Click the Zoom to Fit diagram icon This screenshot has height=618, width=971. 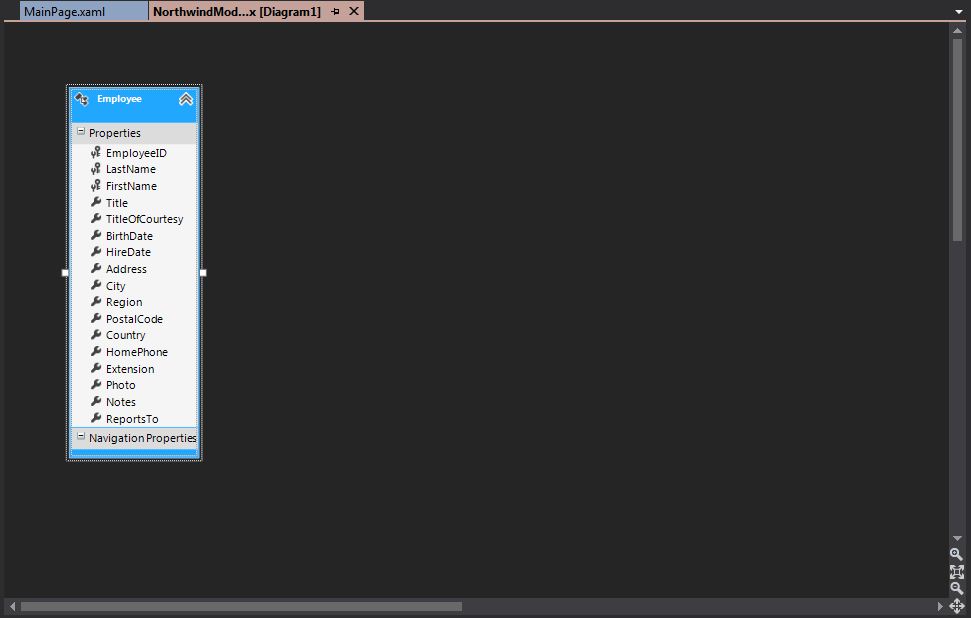click(956, 572)
